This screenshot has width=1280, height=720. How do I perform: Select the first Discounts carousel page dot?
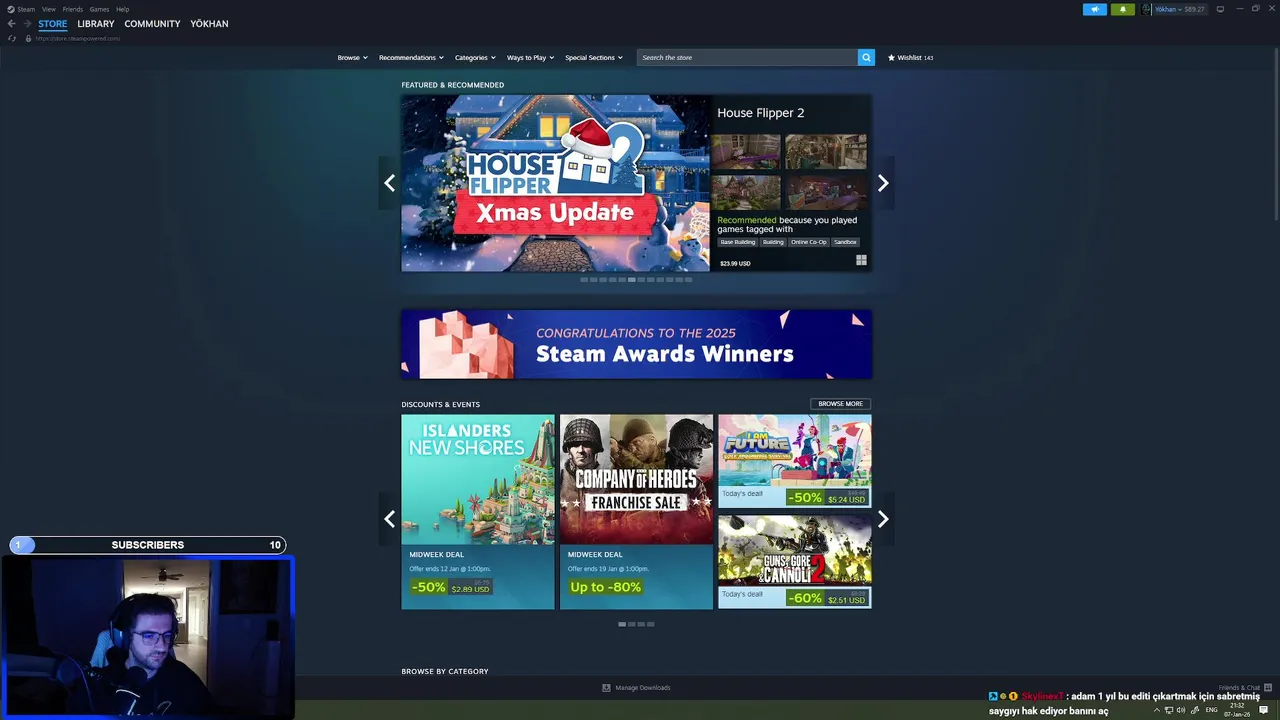622,624
